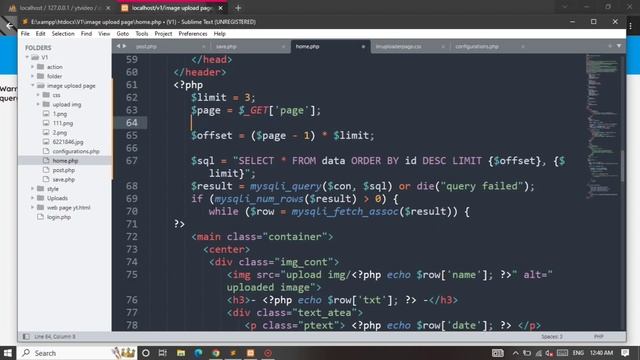Open login.php in the sidebar

tap(59, 217)
